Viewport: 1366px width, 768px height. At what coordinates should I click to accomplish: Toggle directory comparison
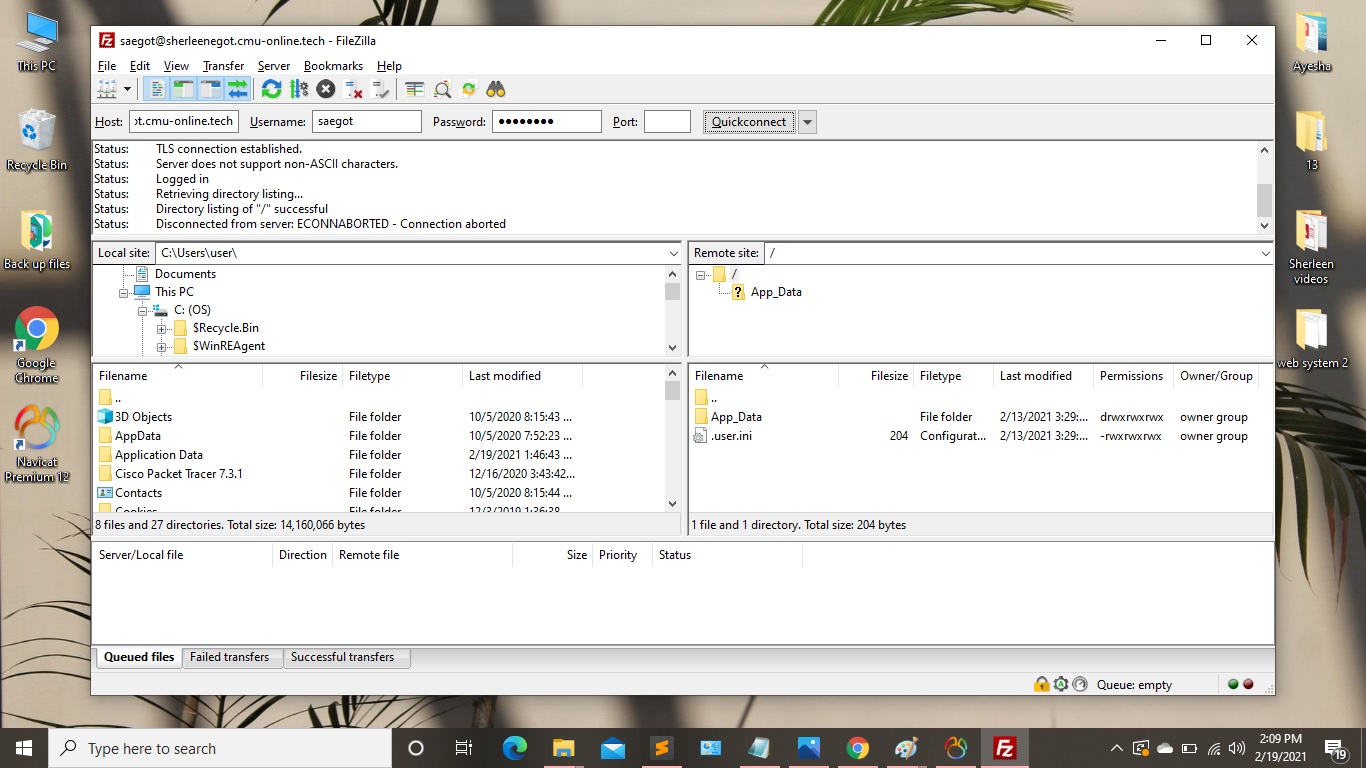point(442,90)
